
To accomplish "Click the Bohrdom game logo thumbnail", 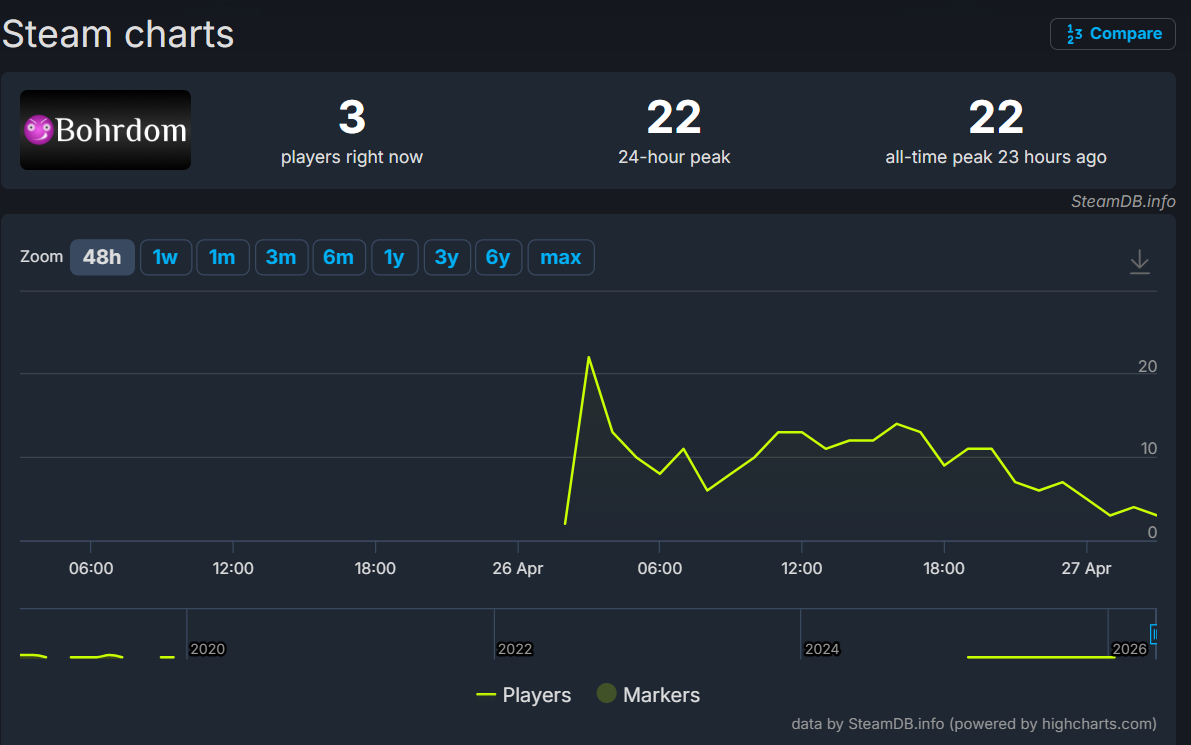I will 106,130.
